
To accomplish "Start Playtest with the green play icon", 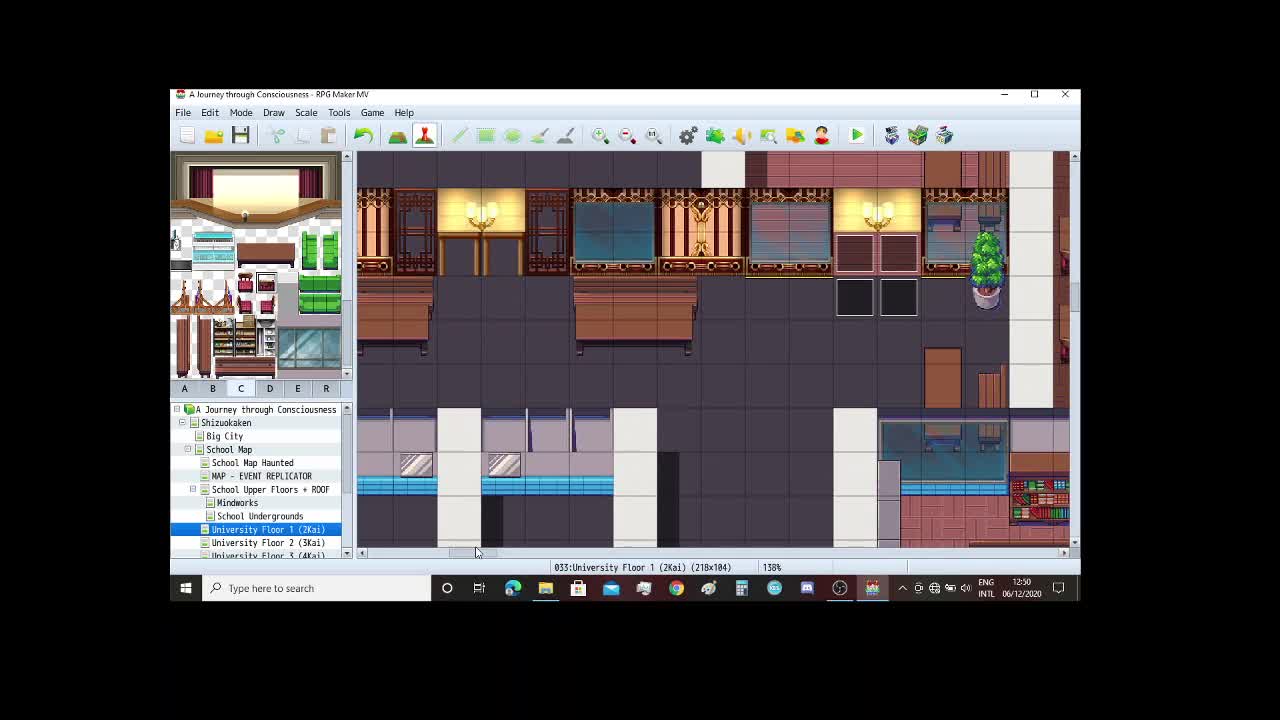I will (857, 135).
